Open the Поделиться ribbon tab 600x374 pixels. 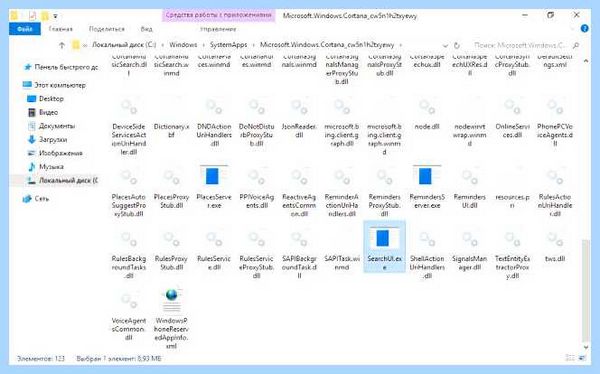coord(107,29)
